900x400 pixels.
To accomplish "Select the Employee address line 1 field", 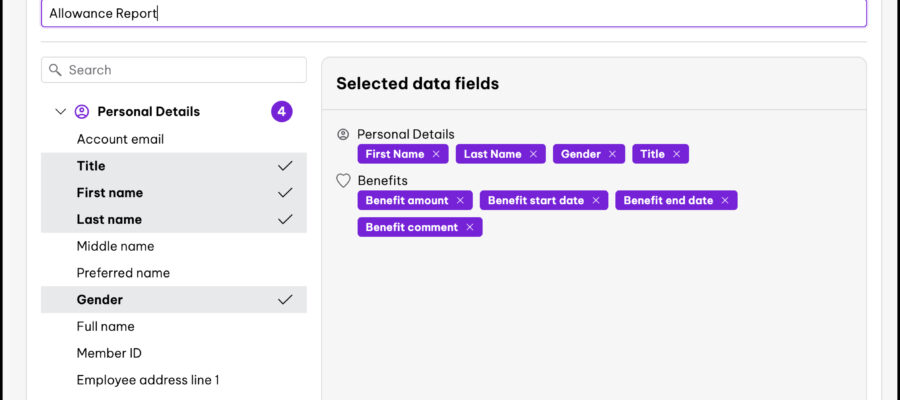I will tap(174, 380).
